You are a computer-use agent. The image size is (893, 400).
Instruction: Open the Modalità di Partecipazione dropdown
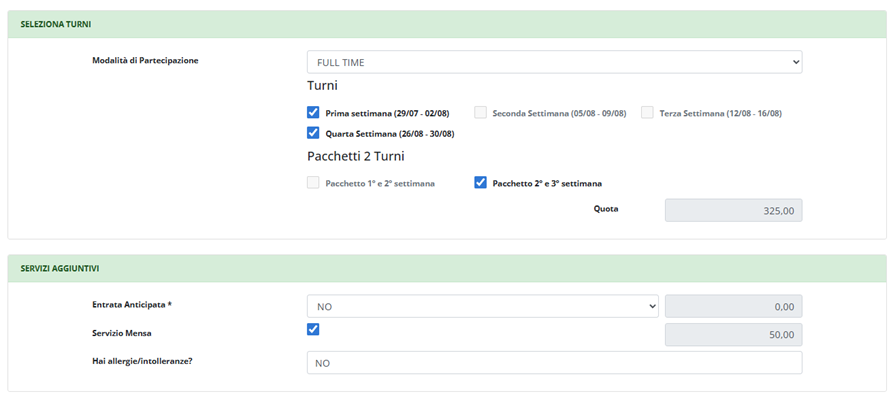coord(553,62)
